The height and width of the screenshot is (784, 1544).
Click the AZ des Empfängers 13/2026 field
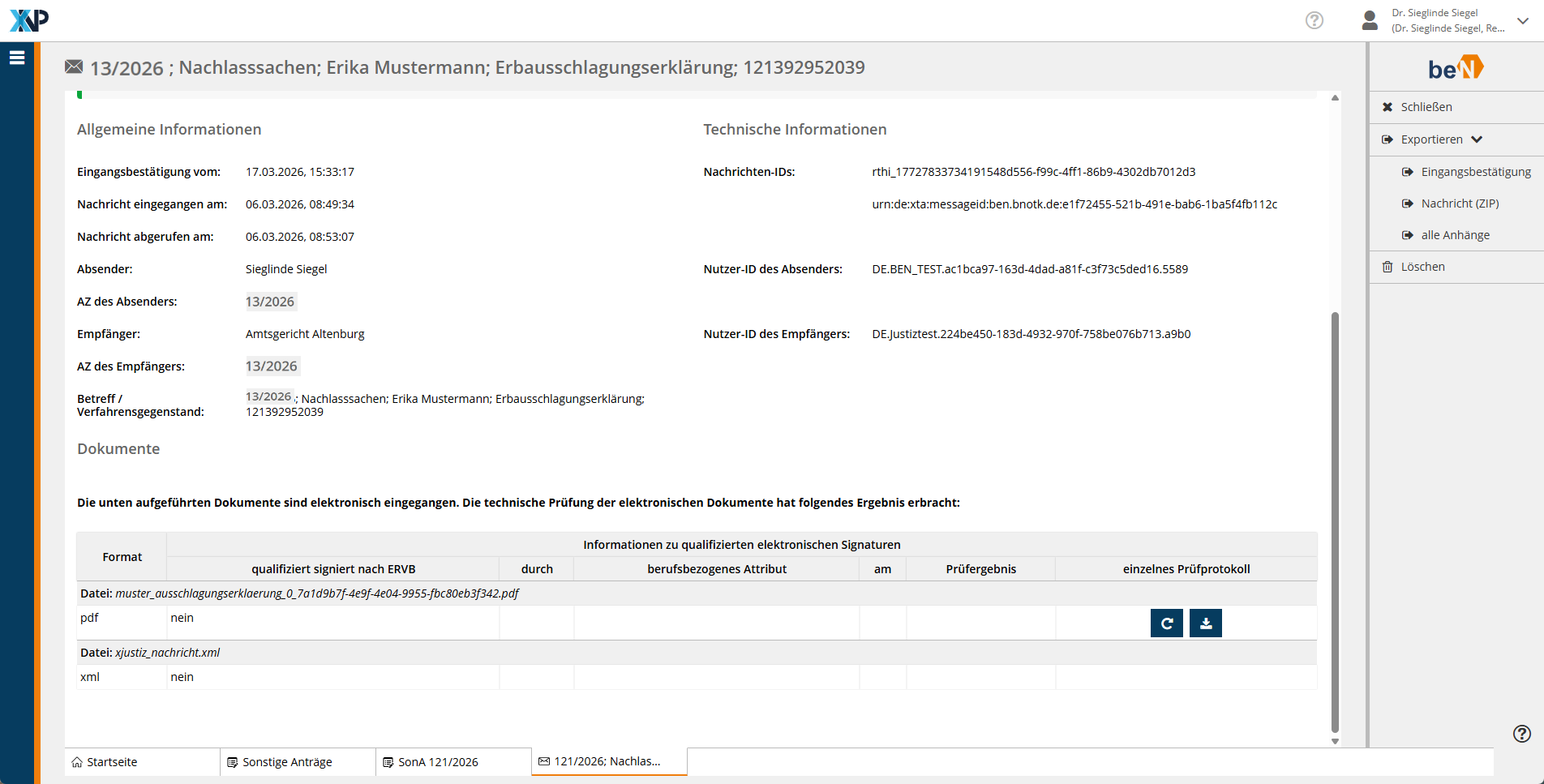(272, 366)
